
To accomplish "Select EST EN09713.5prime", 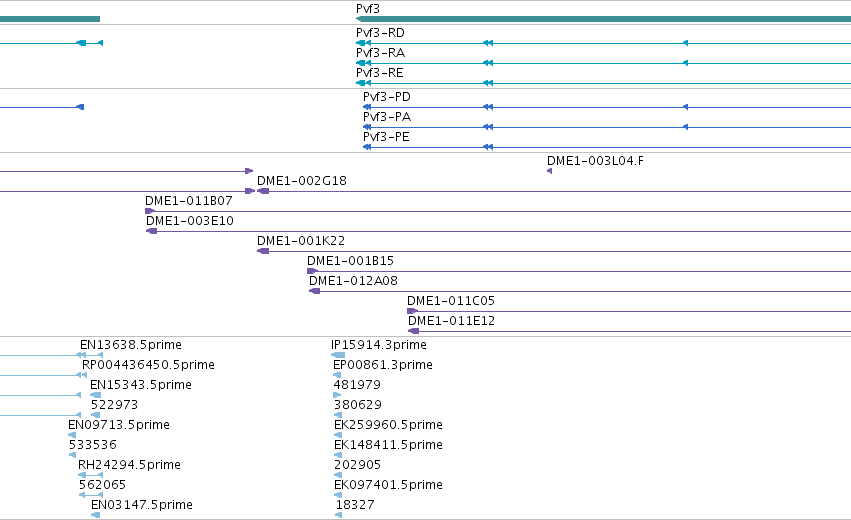I will 118,425.
